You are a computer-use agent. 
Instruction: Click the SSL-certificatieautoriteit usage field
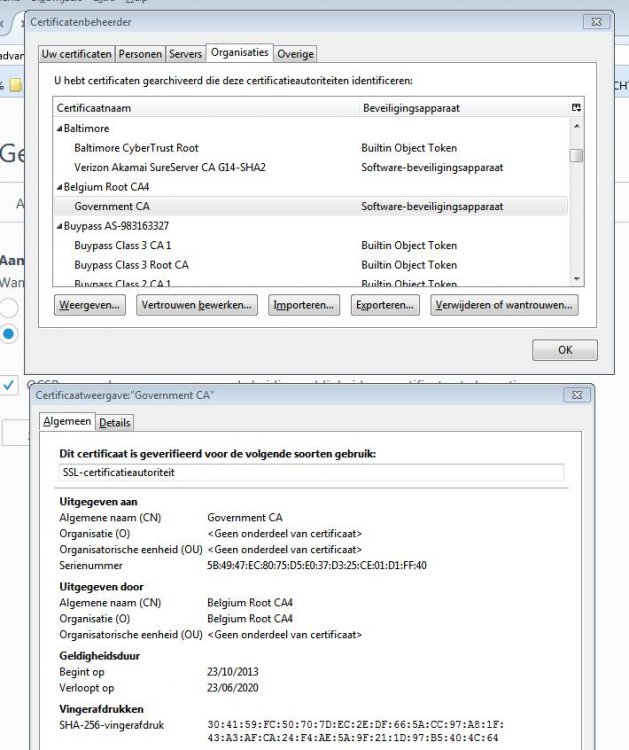(x=311, y=473)
